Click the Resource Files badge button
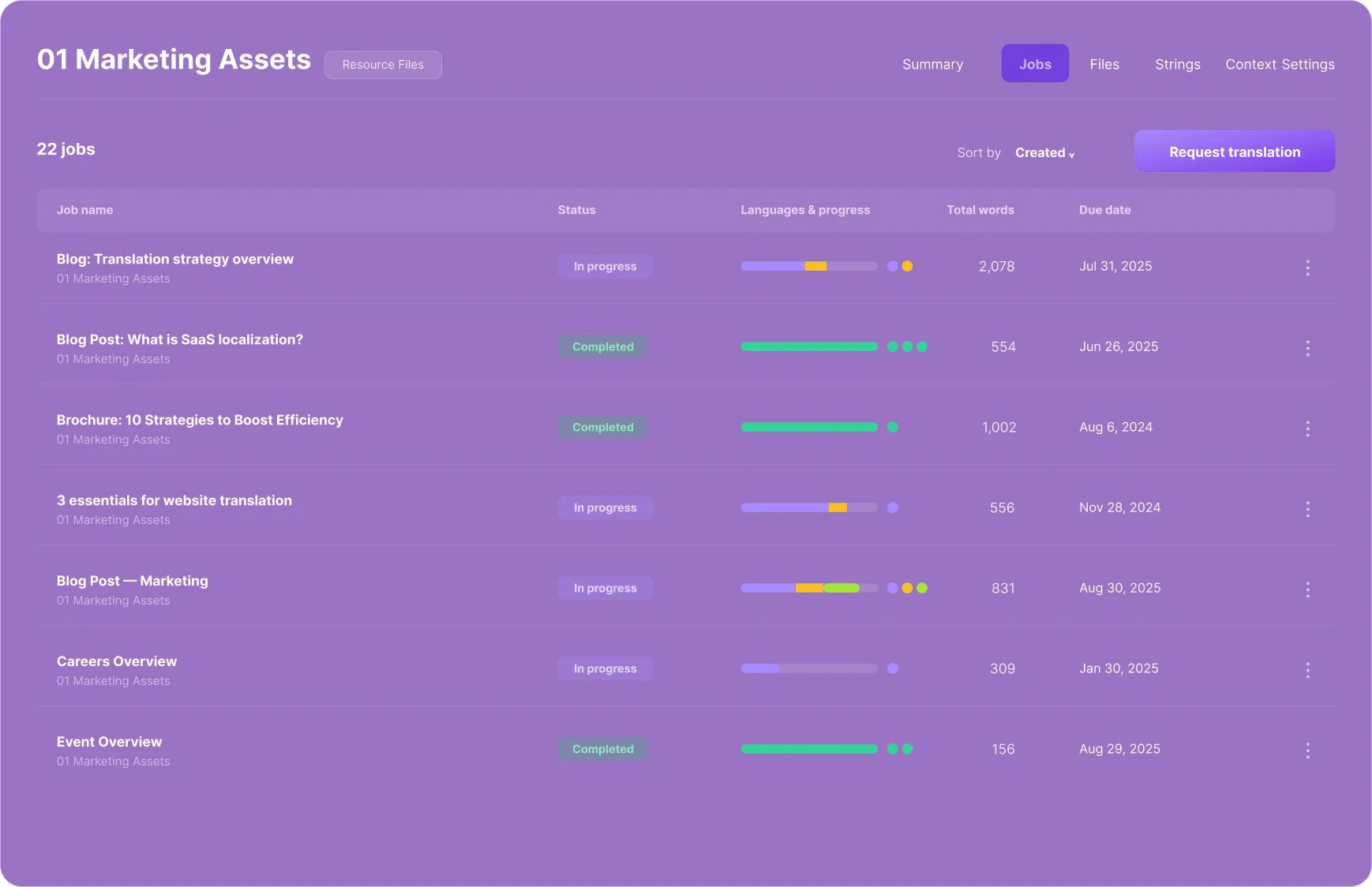 pos(383,65)
